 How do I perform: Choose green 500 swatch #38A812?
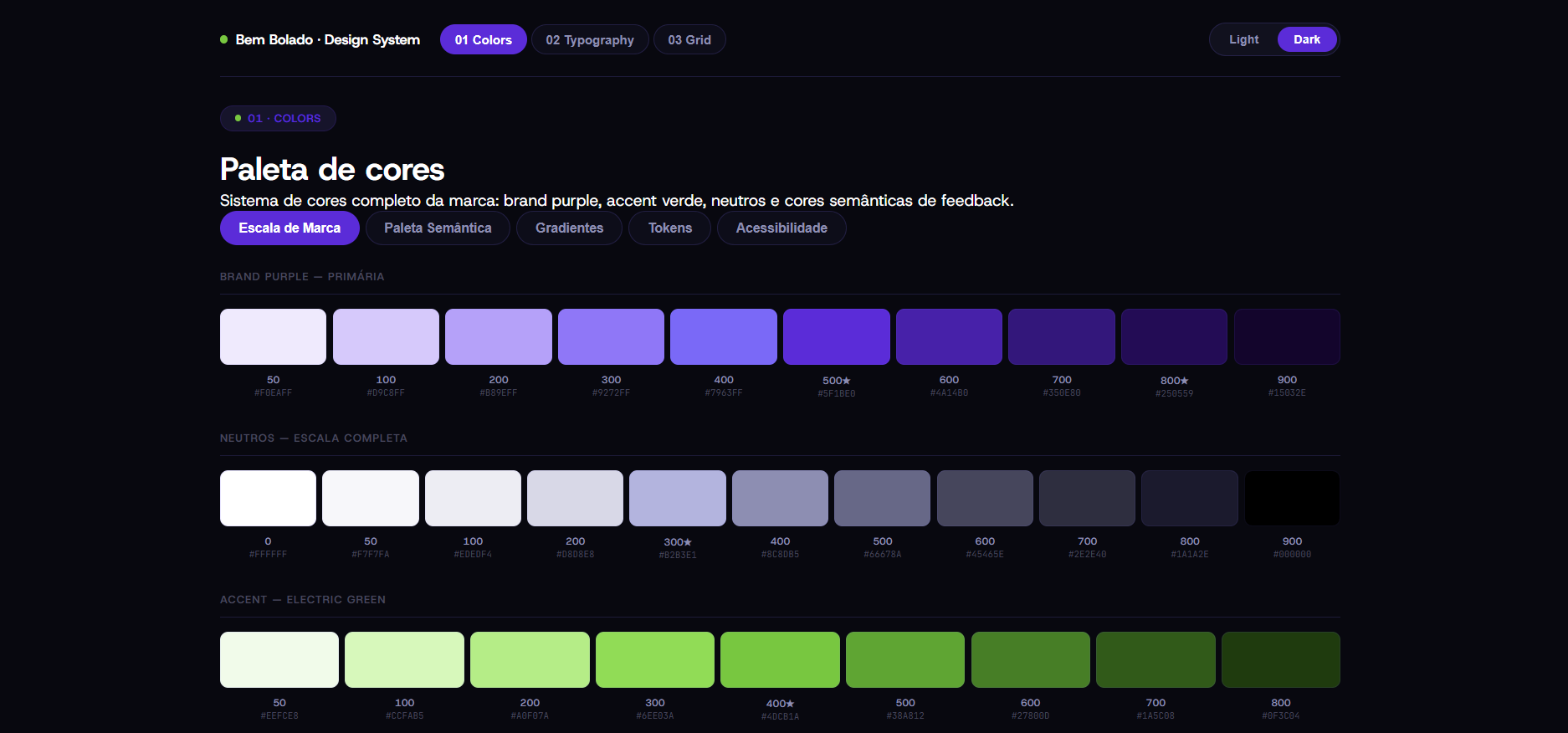coord(905,659)
